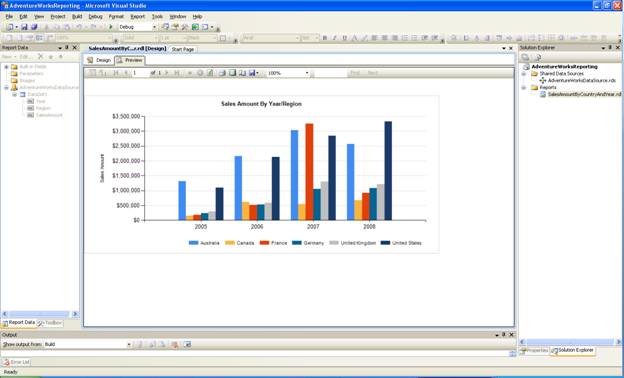
Task: Click the Find button in preview toolbar
Action: [355, 73]
